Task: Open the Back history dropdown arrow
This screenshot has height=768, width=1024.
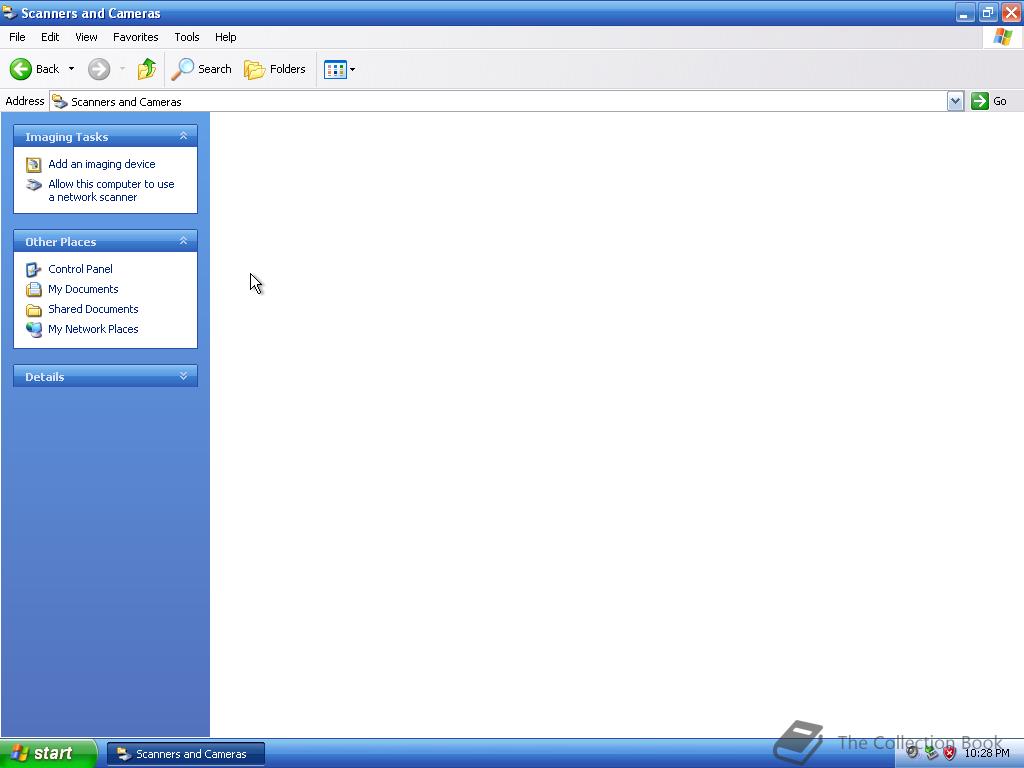Action: [x=71, y=69]
